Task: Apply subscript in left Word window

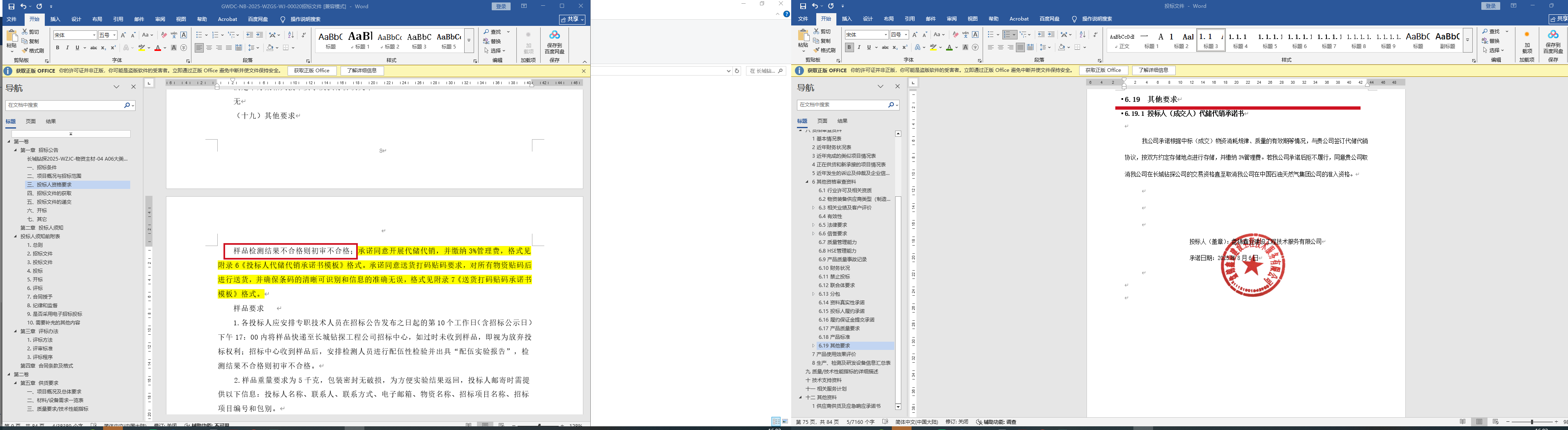Action: (x=104, y=48)
